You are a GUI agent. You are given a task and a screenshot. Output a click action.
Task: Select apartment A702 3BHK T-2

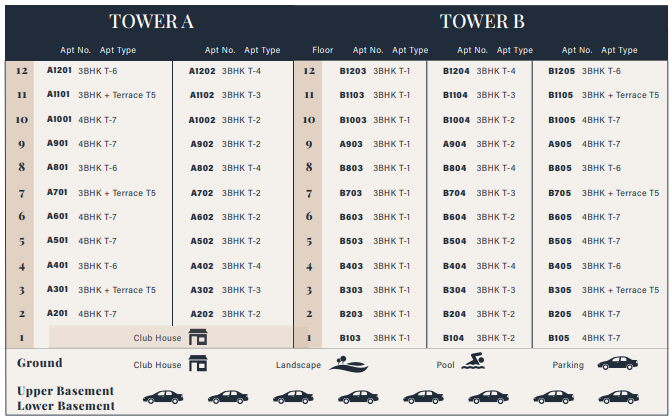point(225,193)
